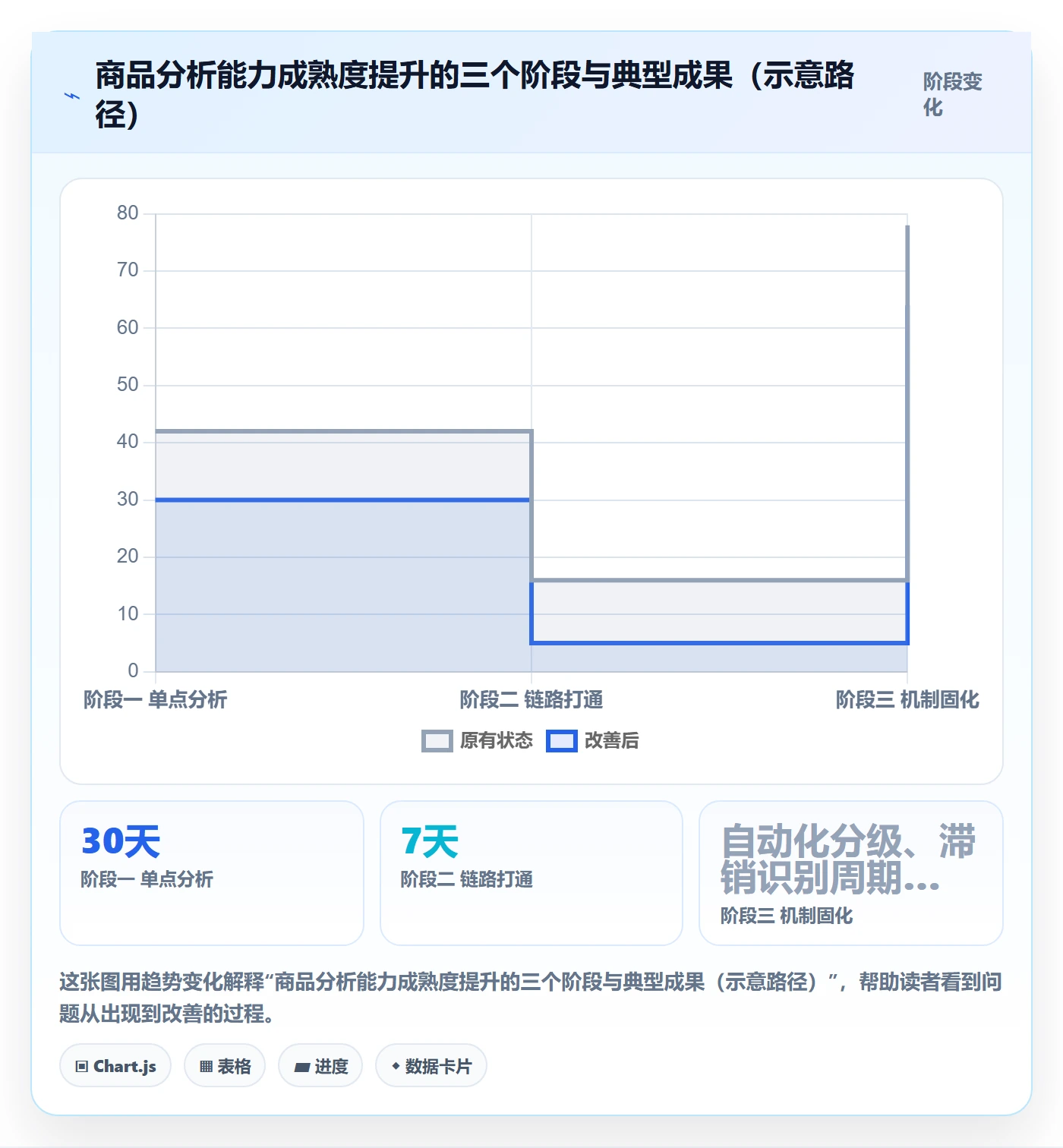Click the x-axis label 阶段二 链路打通
The image size is (1063, 1148).
coord(531,700)
